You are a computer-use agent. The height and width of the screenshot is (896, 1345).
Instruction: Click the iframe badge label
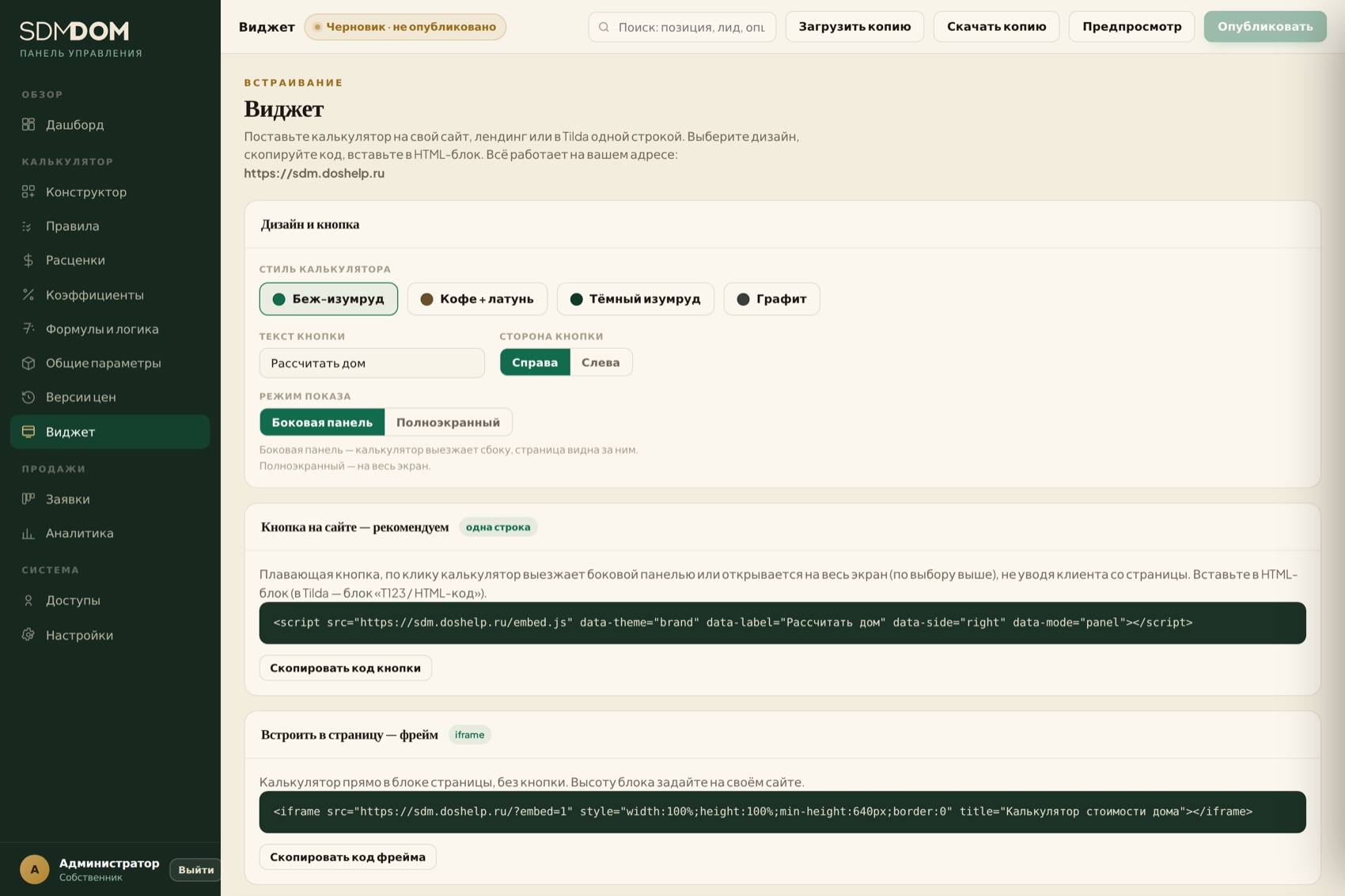[470, 735]
